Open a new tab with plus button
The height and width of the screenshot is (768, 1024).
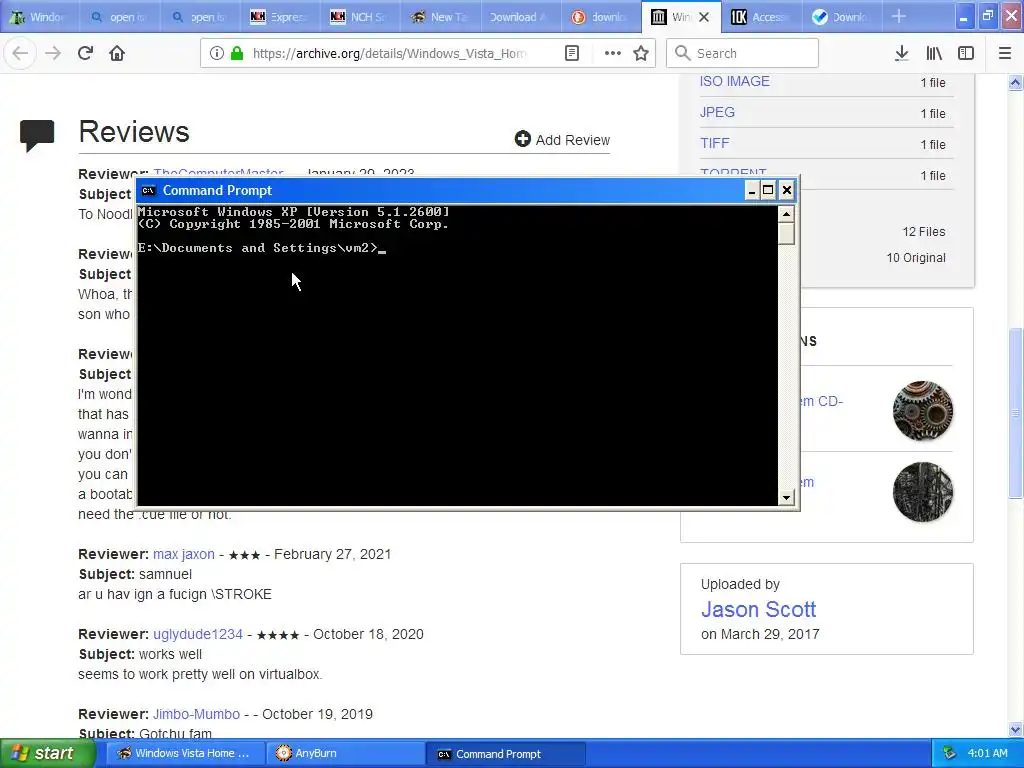pos(899,16)
